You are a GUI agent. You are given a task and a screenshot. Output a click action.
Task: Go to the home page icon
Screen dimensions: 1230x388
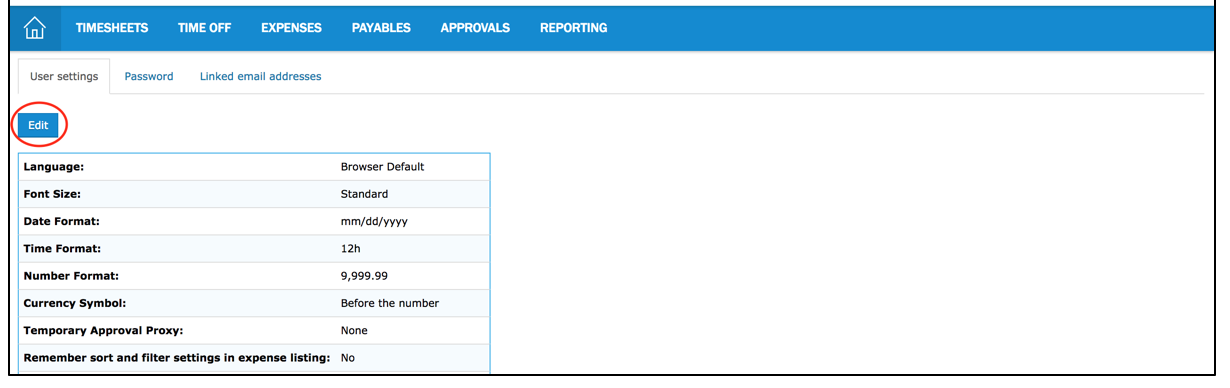point(35,28)
